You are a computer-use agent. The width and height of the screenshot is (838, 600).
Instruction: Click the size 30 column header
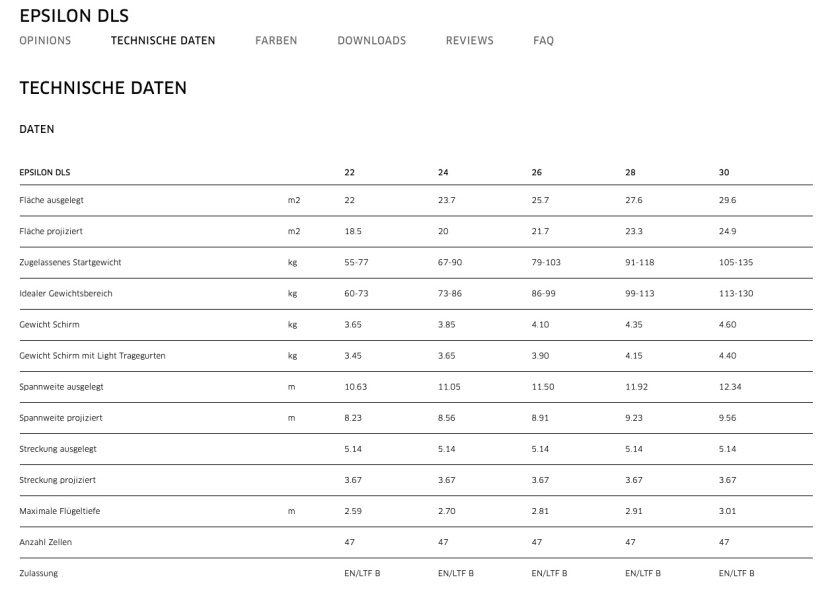(724, 172)
